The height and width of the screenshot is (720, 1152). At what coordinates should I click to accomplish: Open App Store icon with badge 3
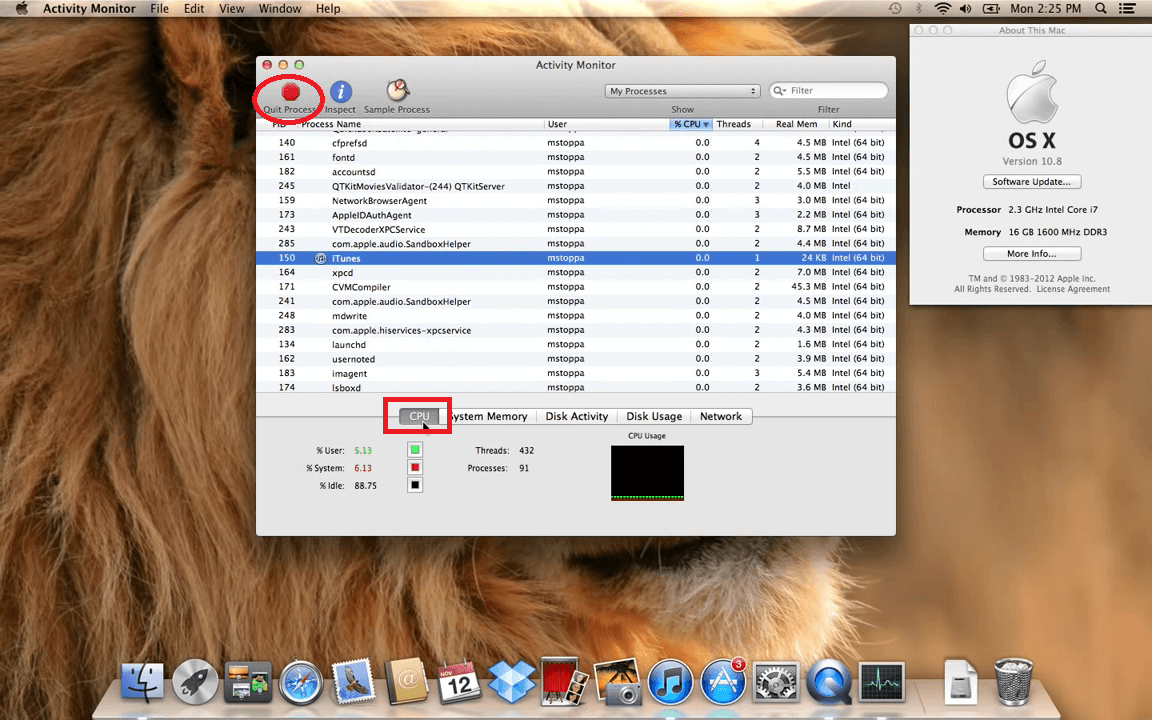723,681
